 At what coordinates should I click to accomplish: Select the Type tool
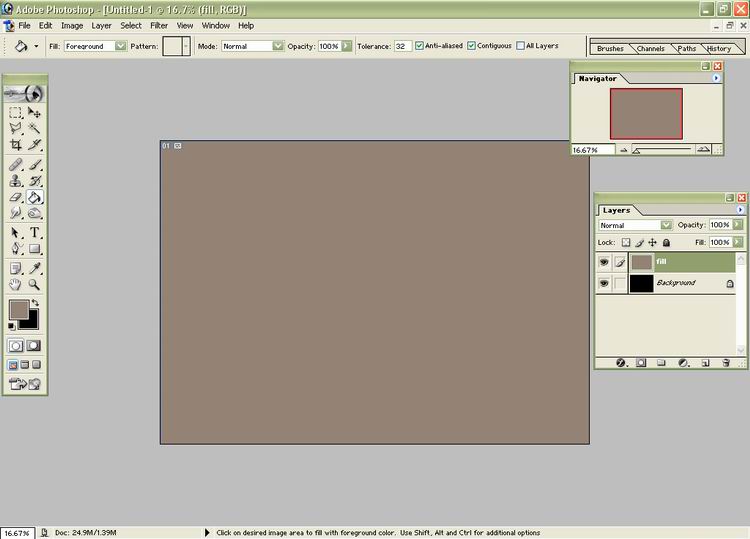click(x=34, y=232)
